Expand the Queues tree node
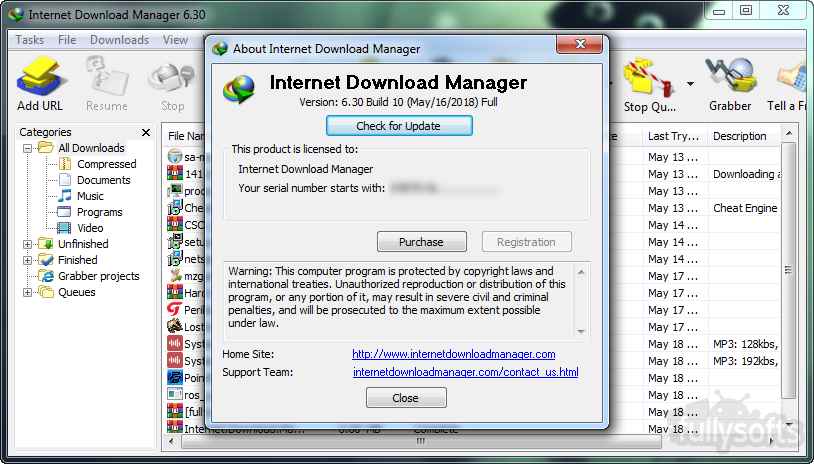This screenshot has height=464, width=814. (28, 293)
